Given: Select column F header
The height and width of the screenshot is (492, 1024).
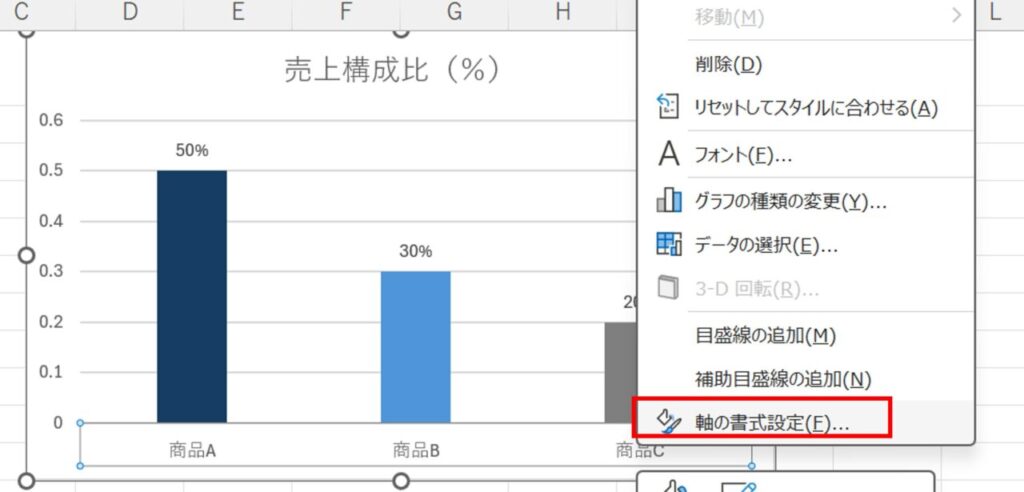Looking at the screenshot, I should (346, 13).
